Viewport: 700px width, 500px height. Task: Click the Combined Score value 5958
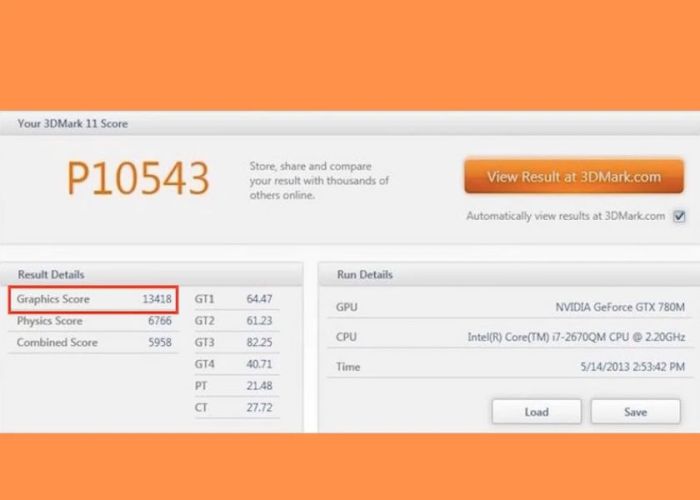click(159, 342)
